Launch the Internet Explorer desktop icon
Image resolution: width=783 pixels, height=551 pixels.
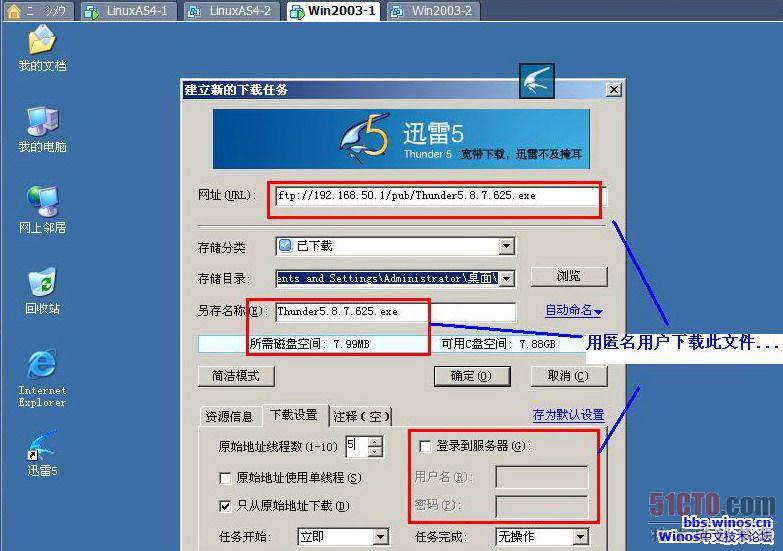42,378
